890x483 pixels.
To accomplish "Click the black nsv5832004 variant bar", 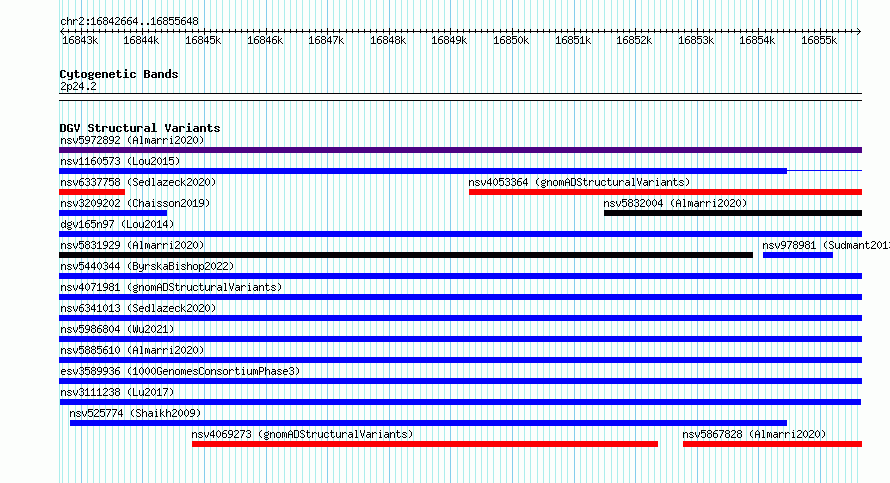I will tap(733, 213).
